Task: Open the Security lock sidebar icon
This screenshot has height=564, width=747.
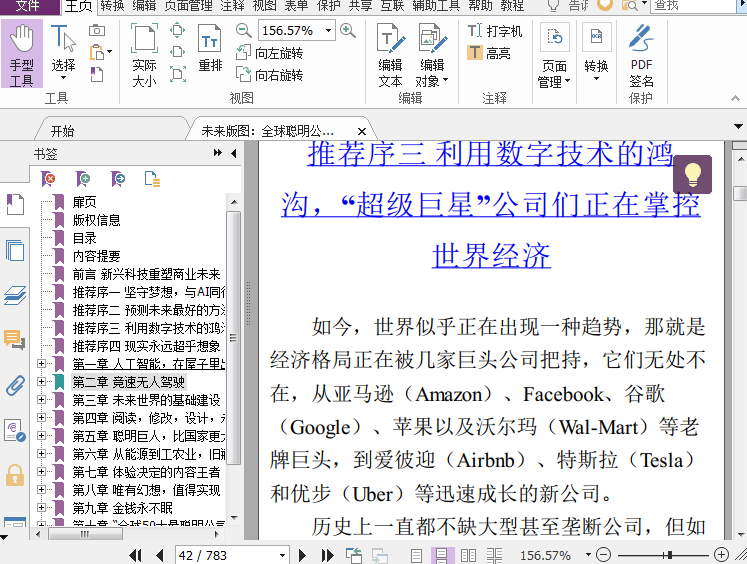Action: 15,475
